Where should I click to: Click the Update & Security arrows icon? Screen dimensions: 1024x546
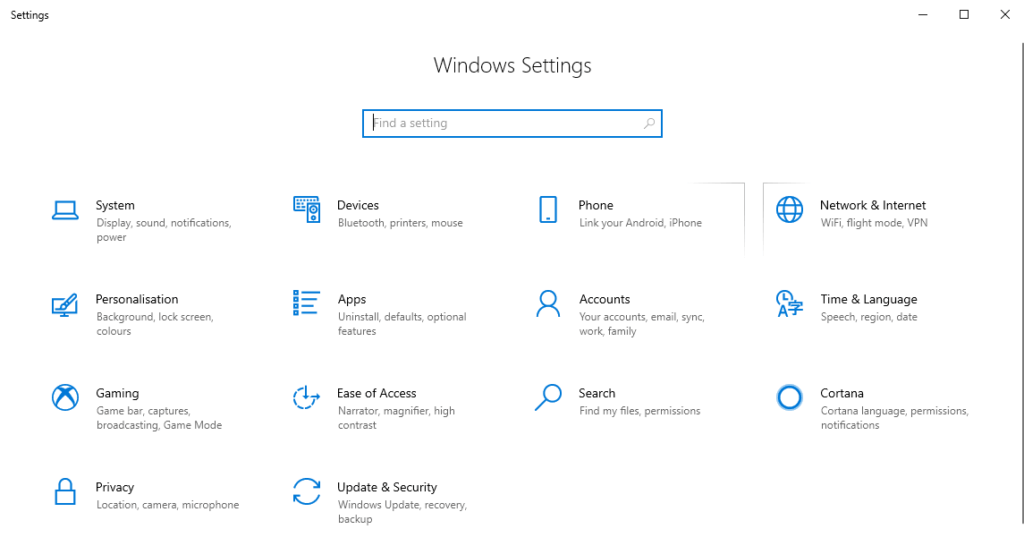click(306, 492)
